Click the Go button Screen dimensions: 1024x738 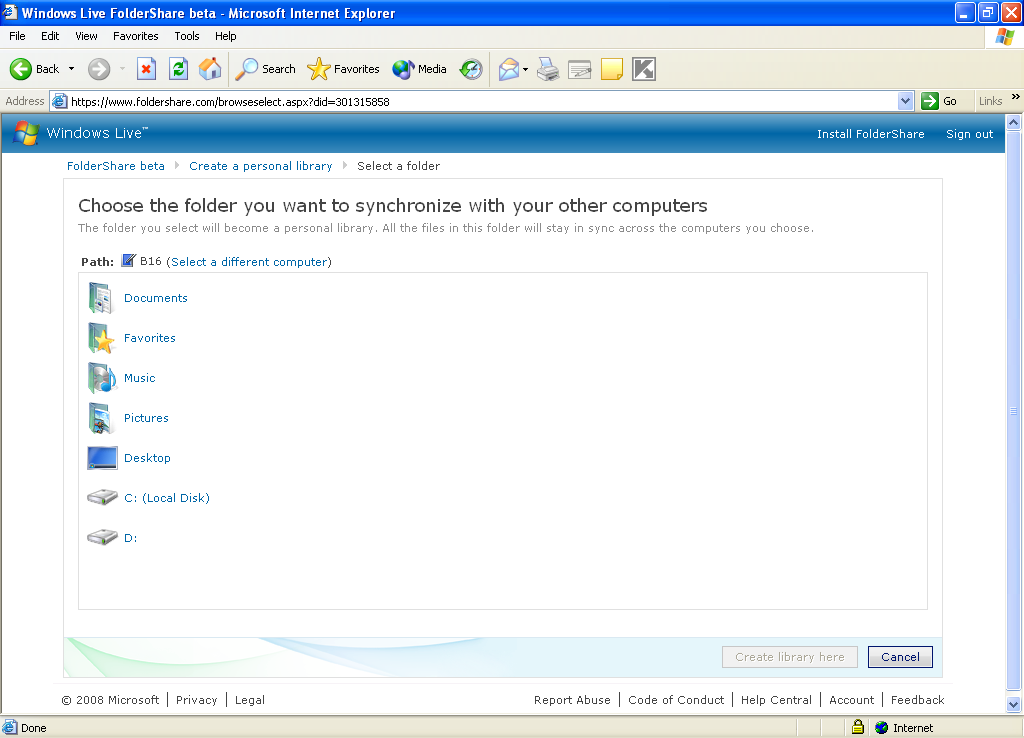(939, 101)
